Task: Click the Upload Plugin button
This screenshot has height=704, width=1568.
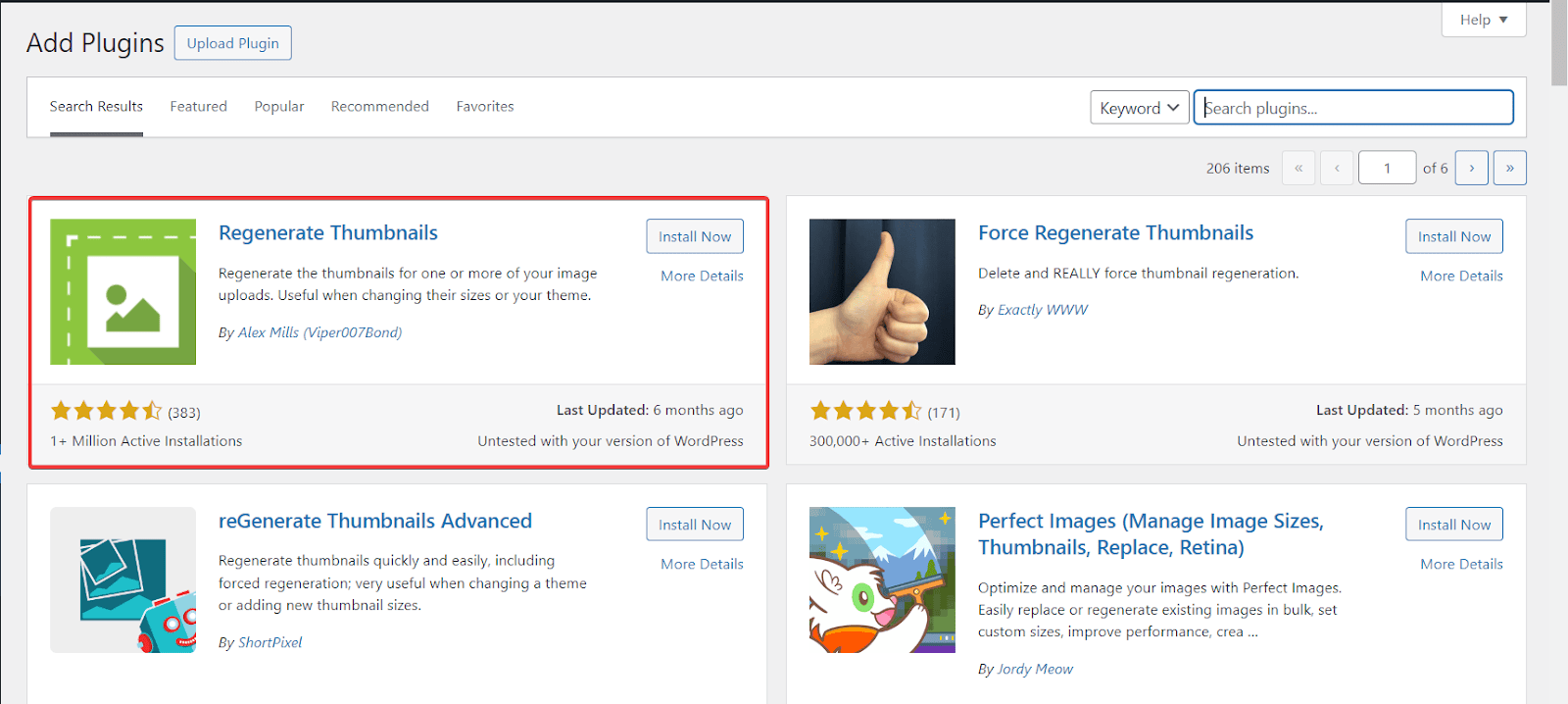Action: pyautogui.click(x=233, y=43)
